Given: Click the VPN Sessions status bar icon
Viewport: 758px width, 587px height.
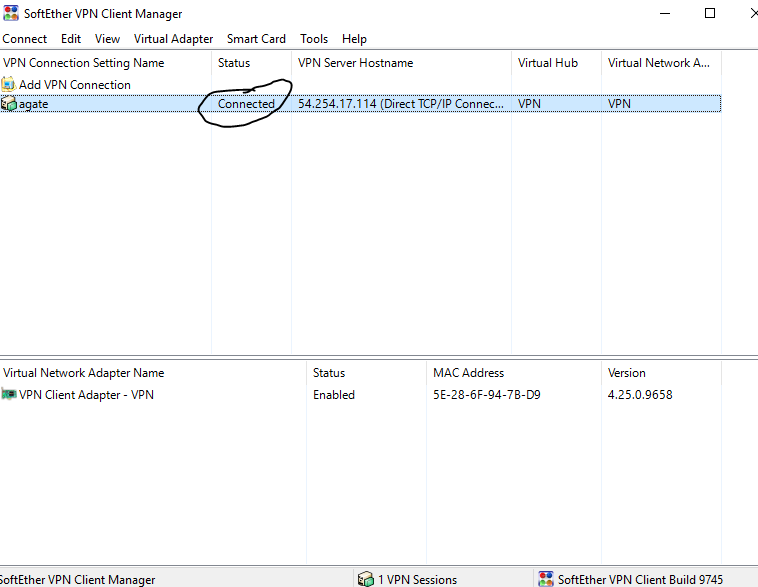Looking at the screenshot, I should coord(366,579).
